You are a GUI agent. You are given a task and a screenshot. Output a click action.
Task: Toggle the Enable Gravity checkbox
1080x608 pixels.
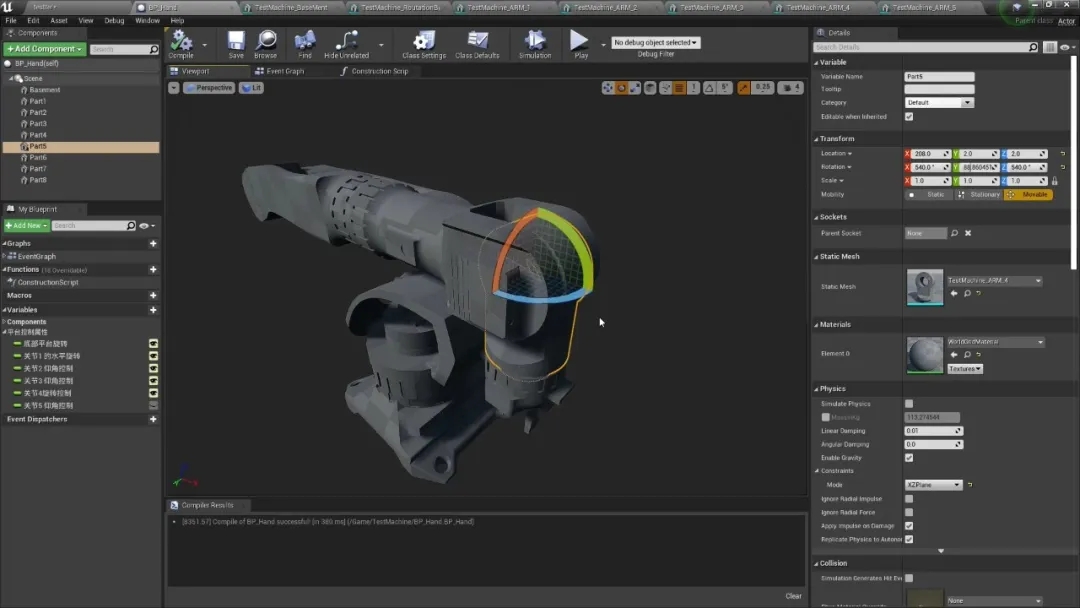pos(908,458)
